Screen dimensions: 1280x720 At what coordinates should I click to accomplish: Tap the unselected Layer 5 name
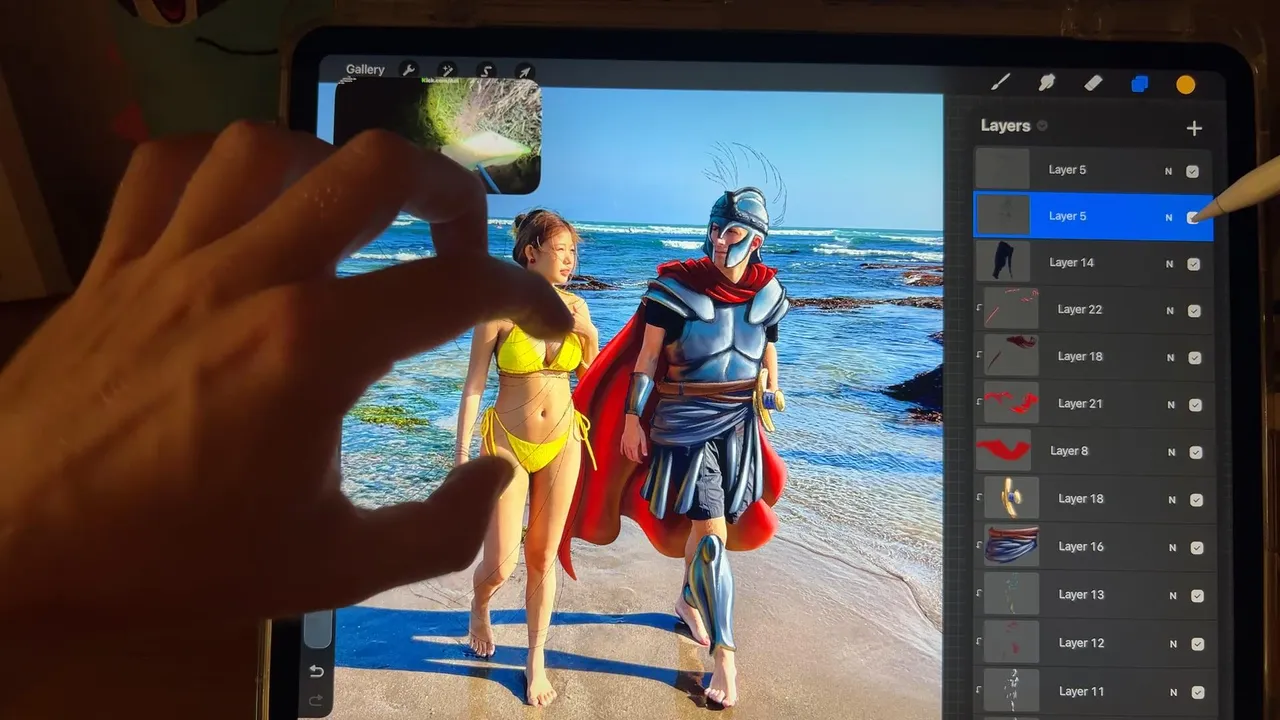point(1067,170)
